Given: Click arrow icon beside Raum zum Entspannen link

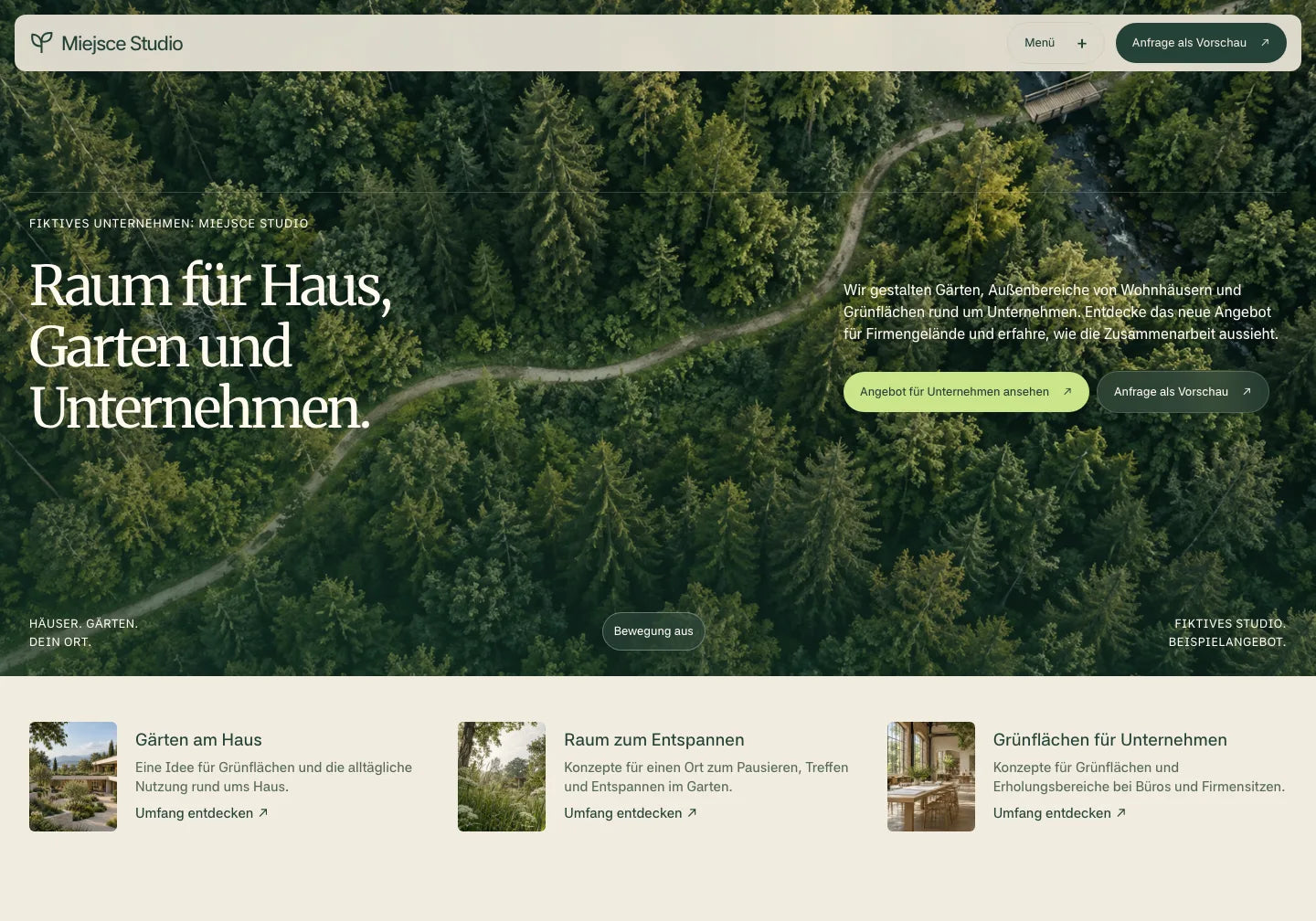Looking at the screenshot, I should [x=692, y=812].
